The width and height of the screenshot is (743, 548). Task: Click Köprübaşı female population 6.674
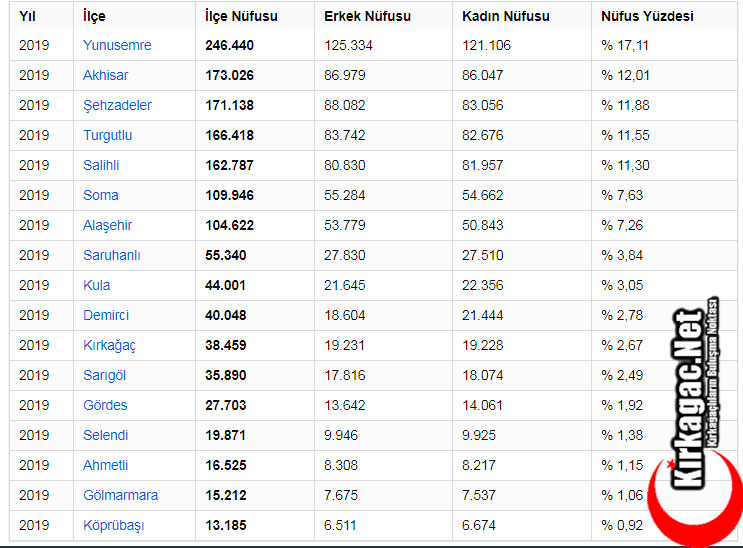click(x=479, y=525)
